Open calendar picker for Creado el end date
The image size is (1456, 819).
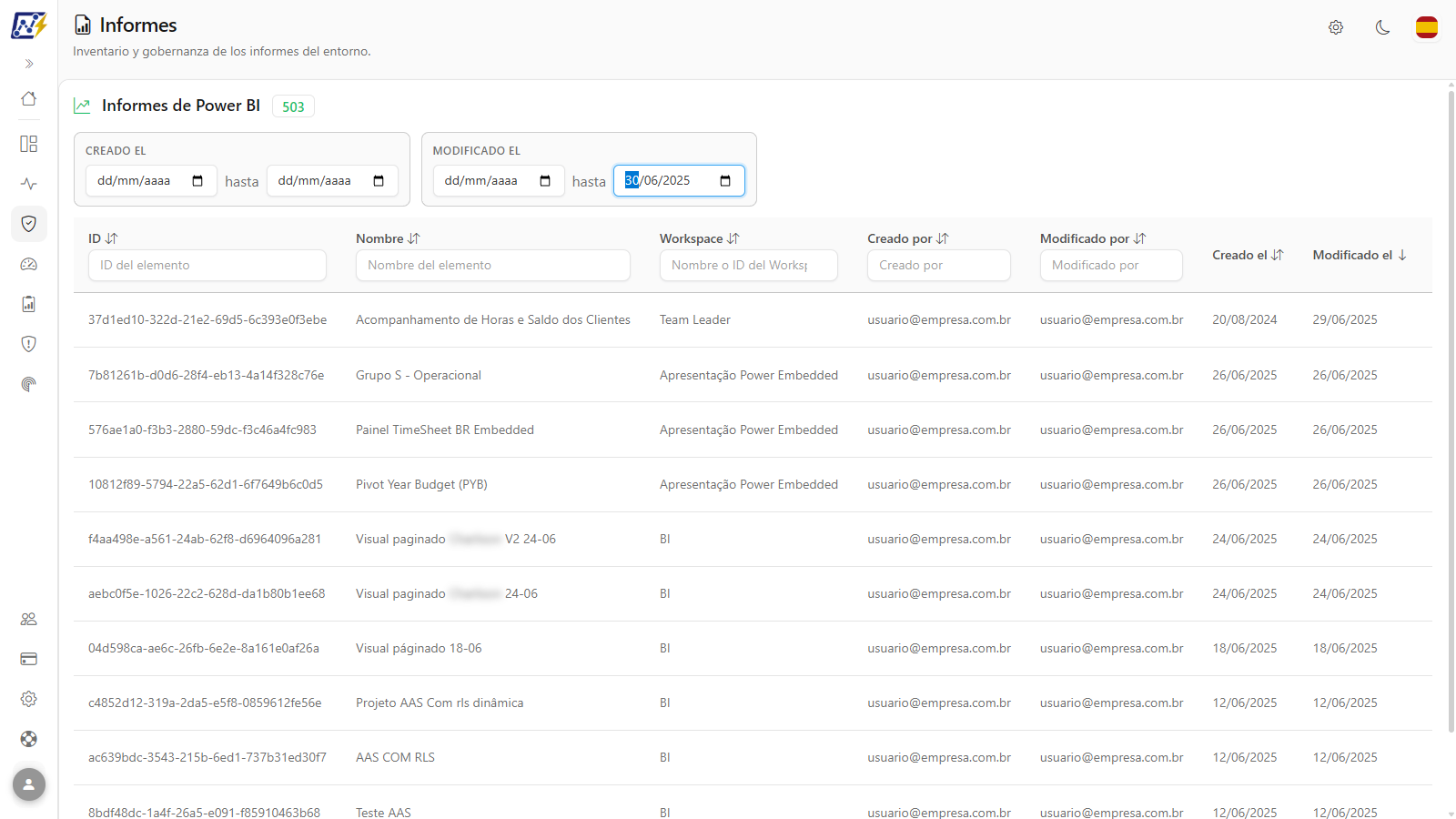pos(379,181)
